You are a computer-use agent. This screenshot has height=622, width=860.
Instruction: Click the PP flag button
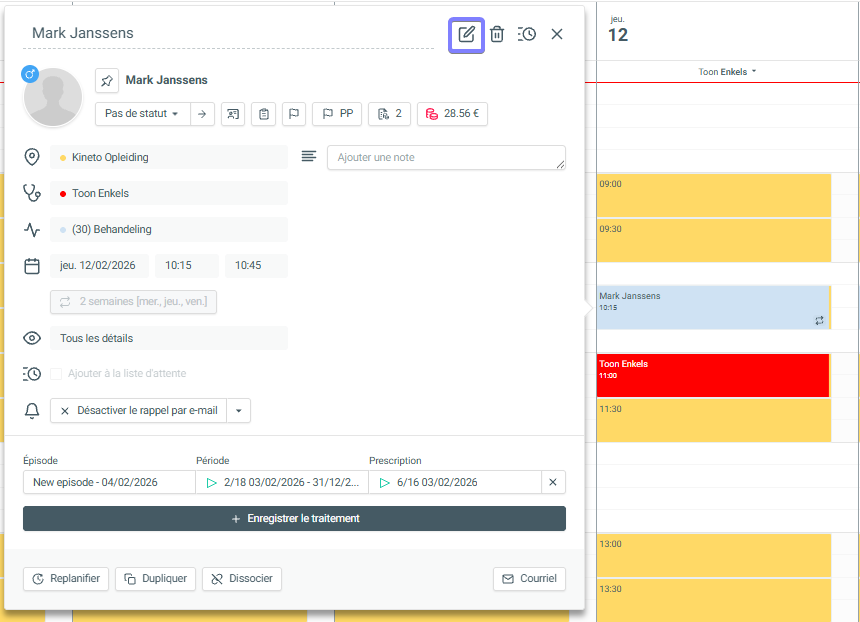pos(337,114)
